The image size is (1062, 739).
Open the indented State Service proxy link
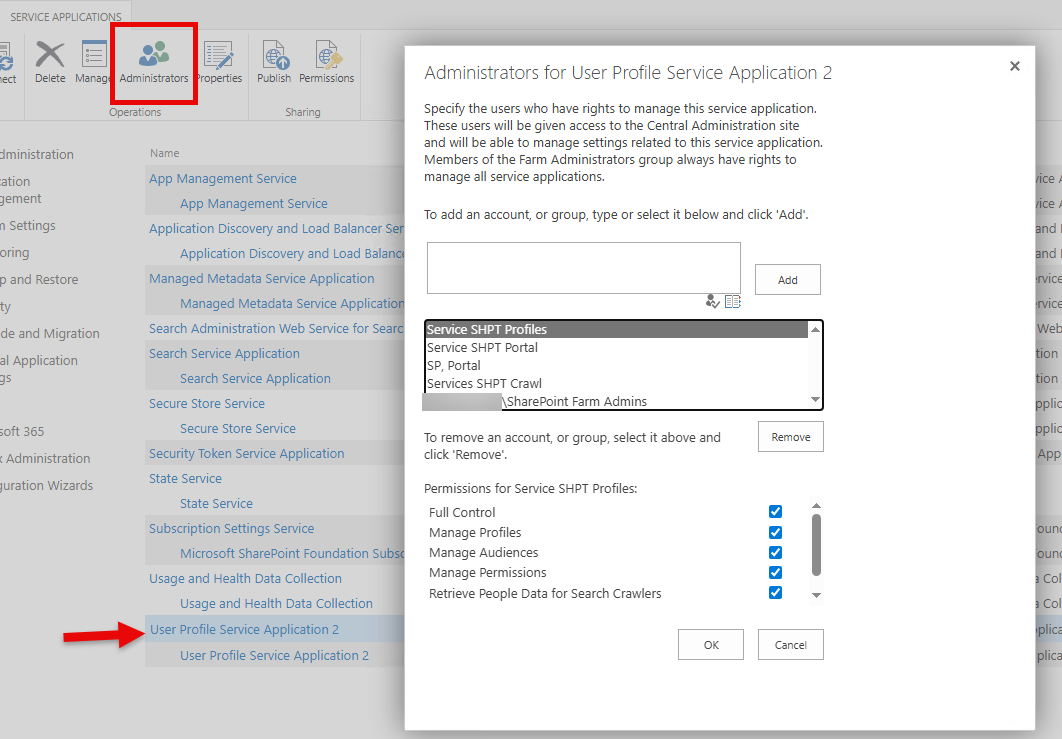tap(216, 504)
